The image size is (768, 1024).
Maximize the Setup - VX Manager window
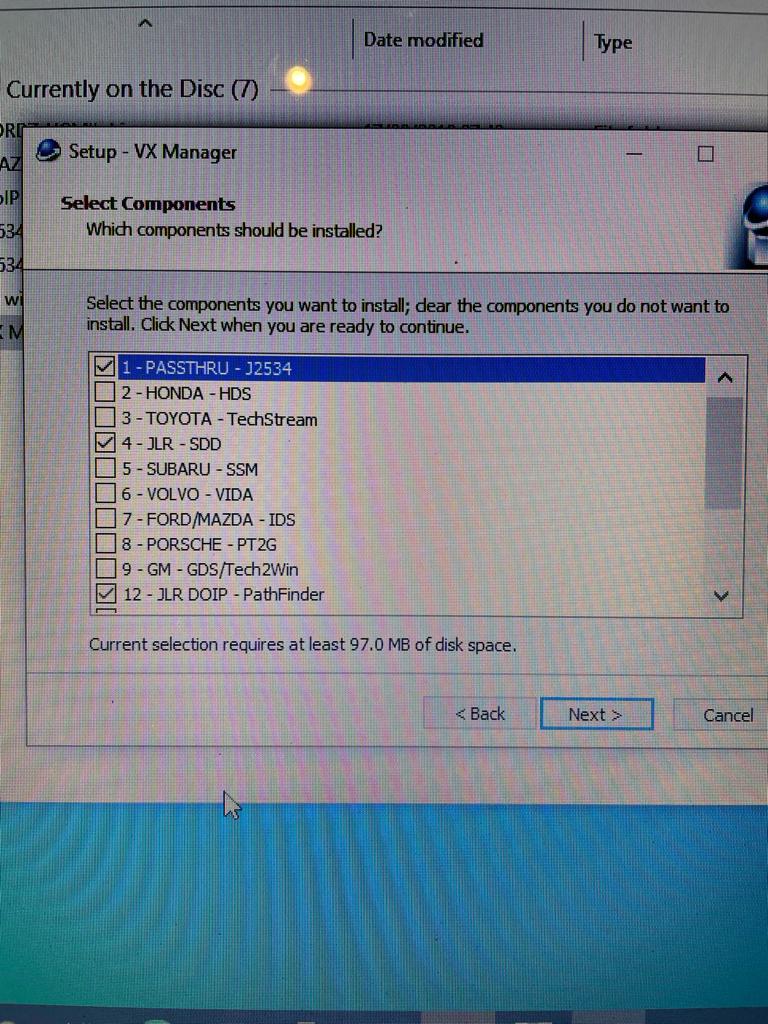click(705, 154)
